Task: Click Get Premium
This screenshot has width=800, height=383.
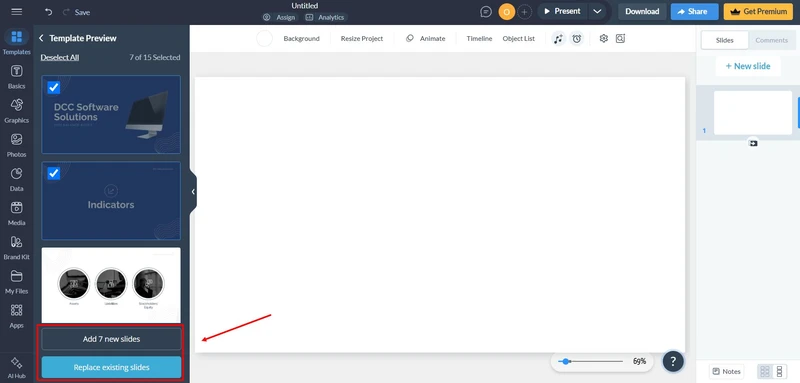Action: point(758,11)
